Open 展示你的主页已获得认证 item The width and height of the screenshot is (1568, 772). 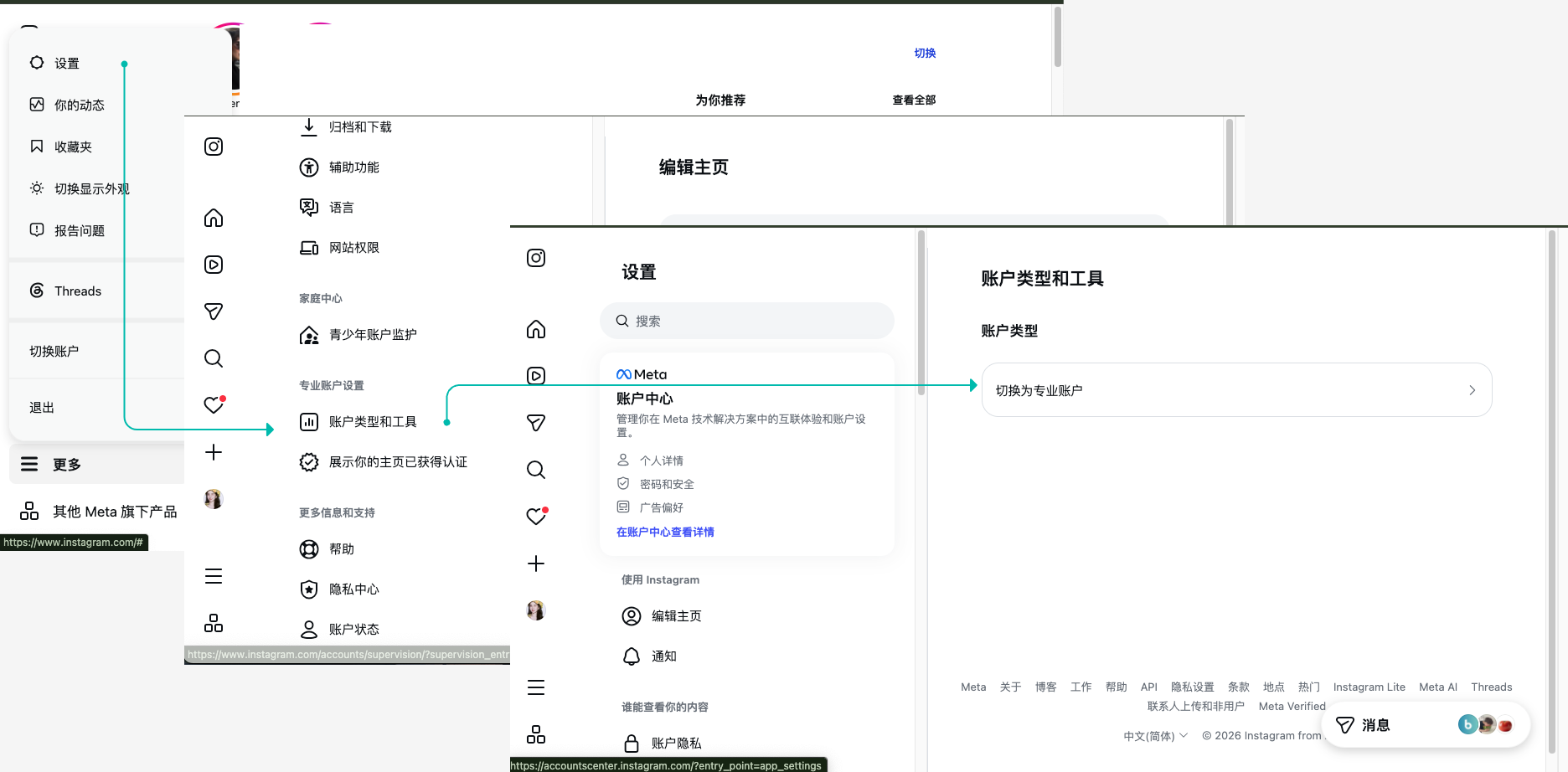click(384, 461)
